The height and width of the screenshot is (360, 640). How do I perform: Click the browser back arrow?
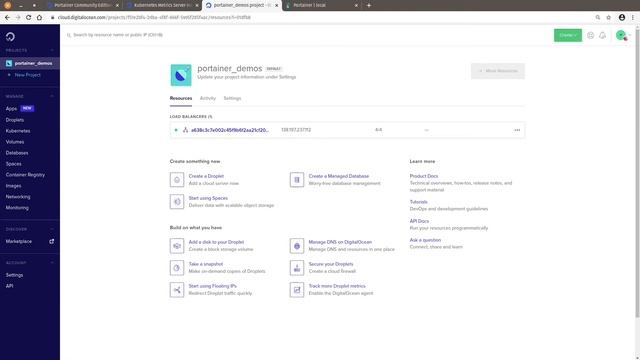(7, 18)
